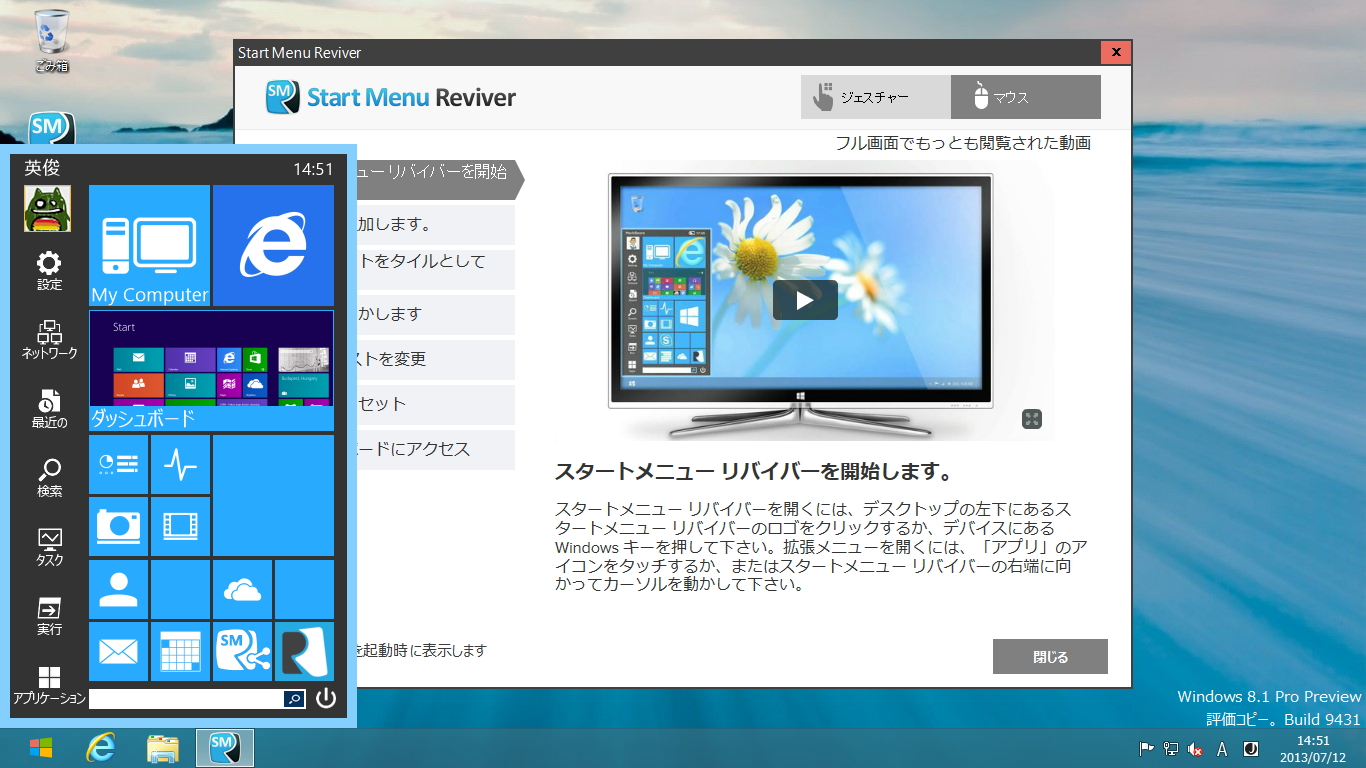Open the Camera tile
The height and width of the screenshot is (768, 1366).
(118, 526)
